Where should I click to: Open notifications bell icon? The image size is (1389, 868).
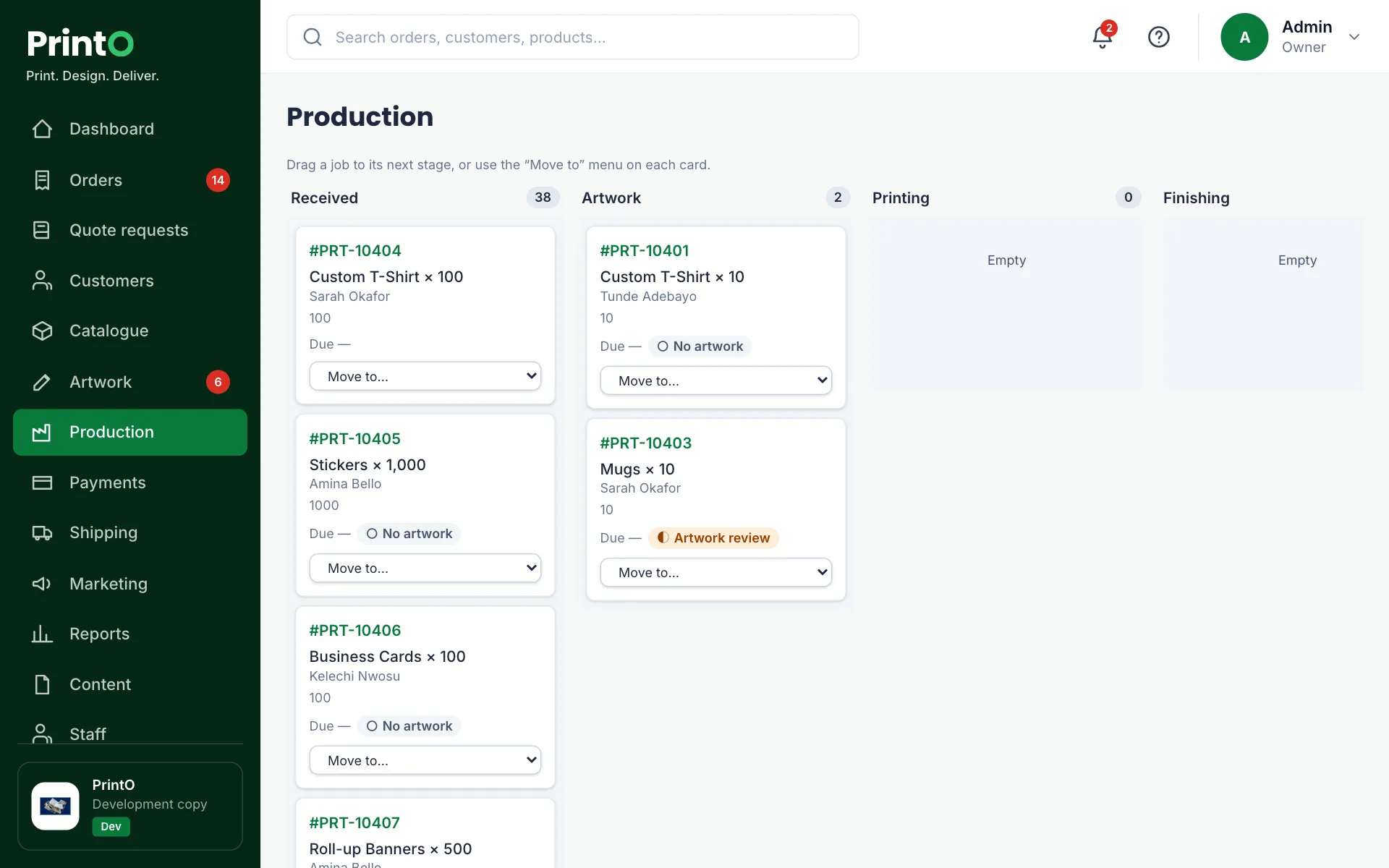[x=1102, y=37]
